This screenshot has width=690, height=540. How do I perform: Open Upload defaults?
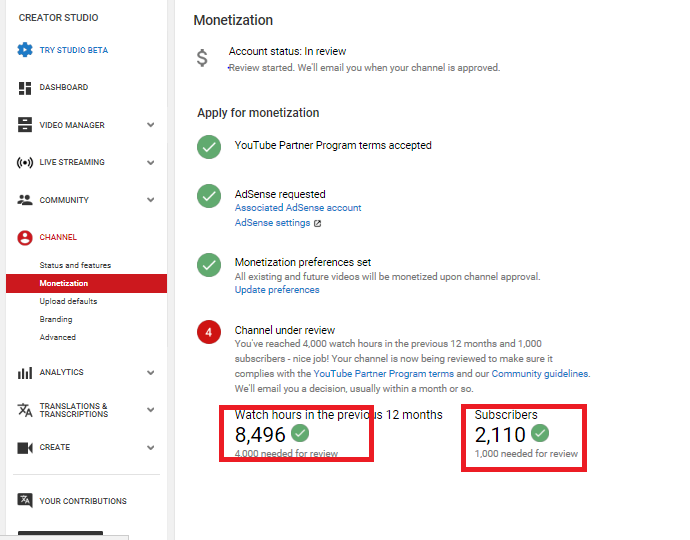tap(68, 301)
